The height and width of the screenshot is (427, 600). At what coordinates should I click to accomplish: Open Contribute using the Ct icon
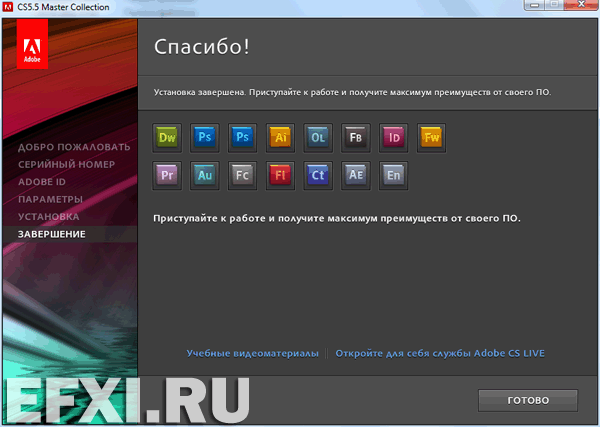(318, 176)
